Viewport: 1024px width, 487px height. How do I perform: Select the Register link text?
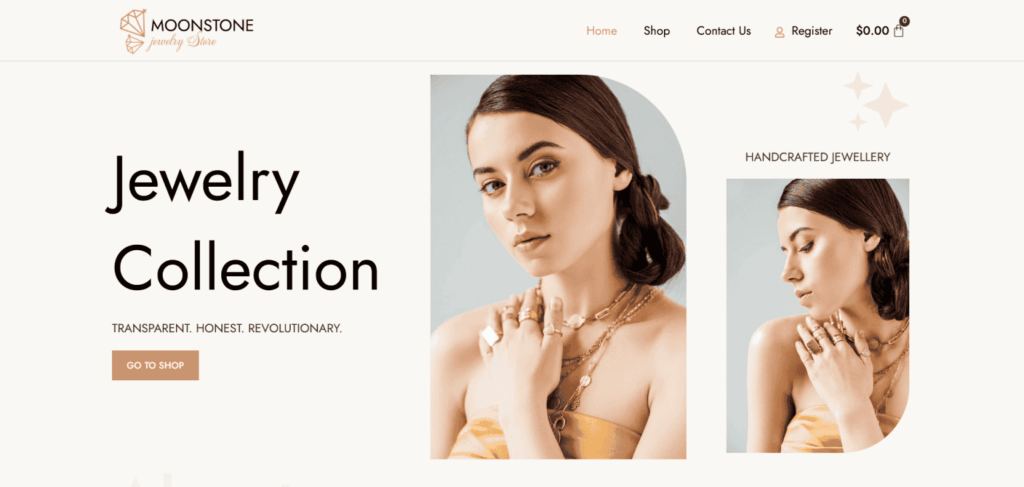point(812,31)
